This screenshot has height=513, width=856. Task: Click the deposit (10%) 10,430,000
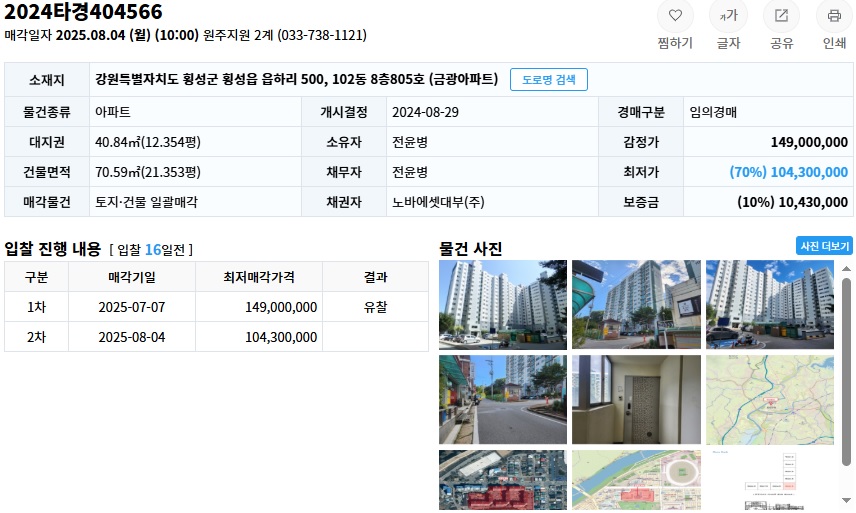click(x=793, y=202)
